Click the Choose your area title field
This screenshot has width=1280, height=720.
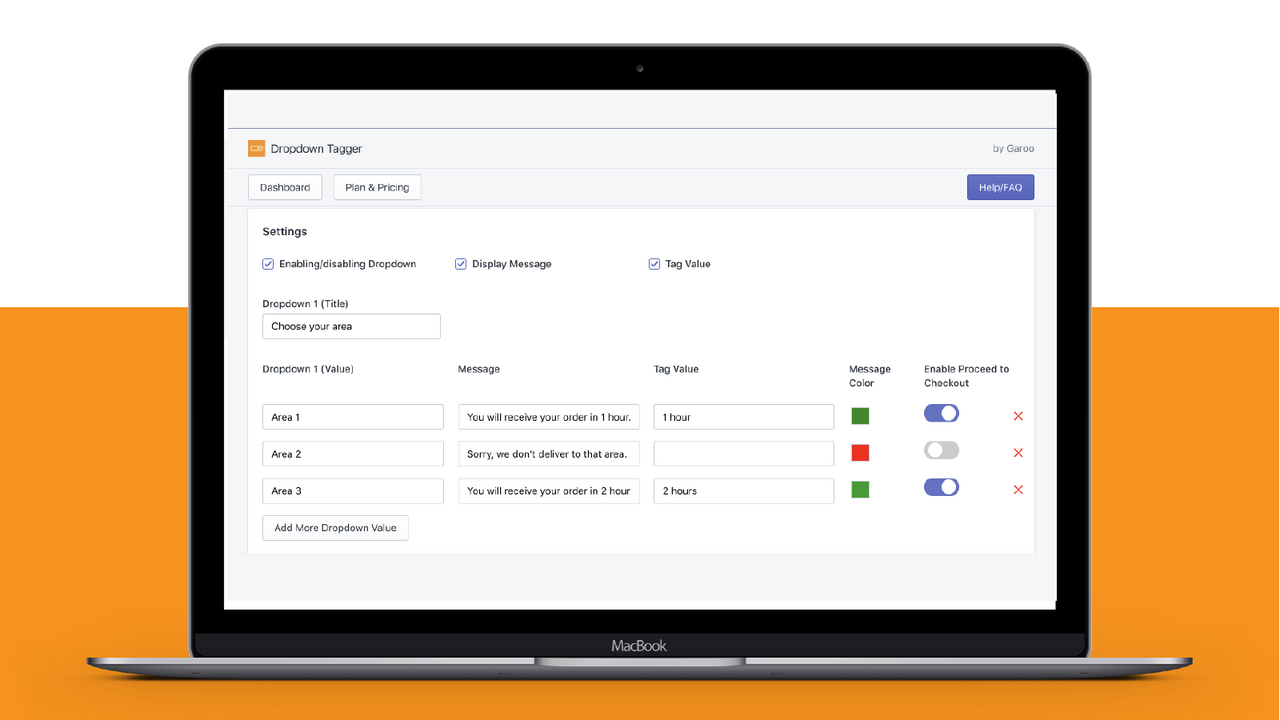pos(351,326)
